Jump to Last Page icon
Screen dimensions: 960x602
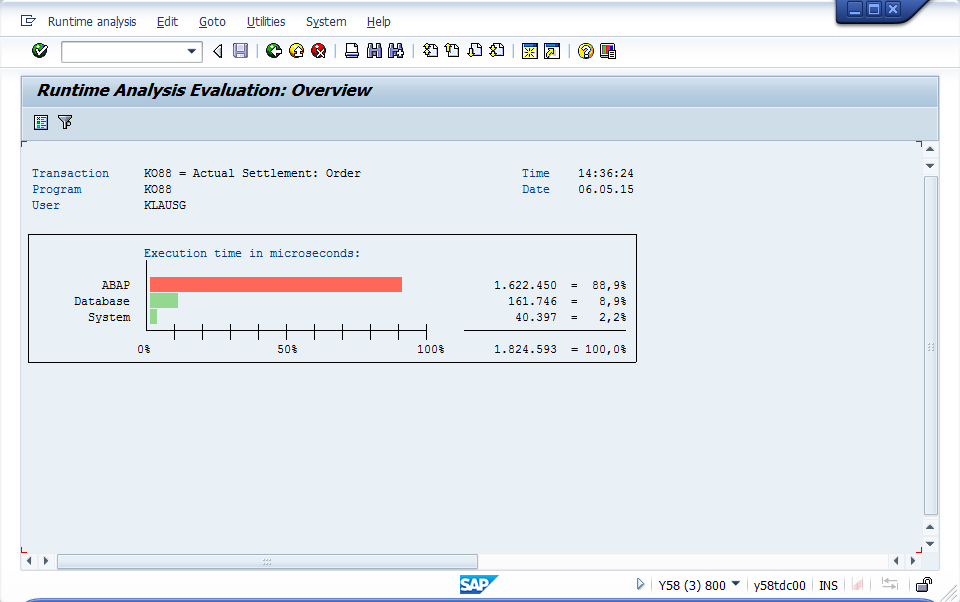[497, 51]
